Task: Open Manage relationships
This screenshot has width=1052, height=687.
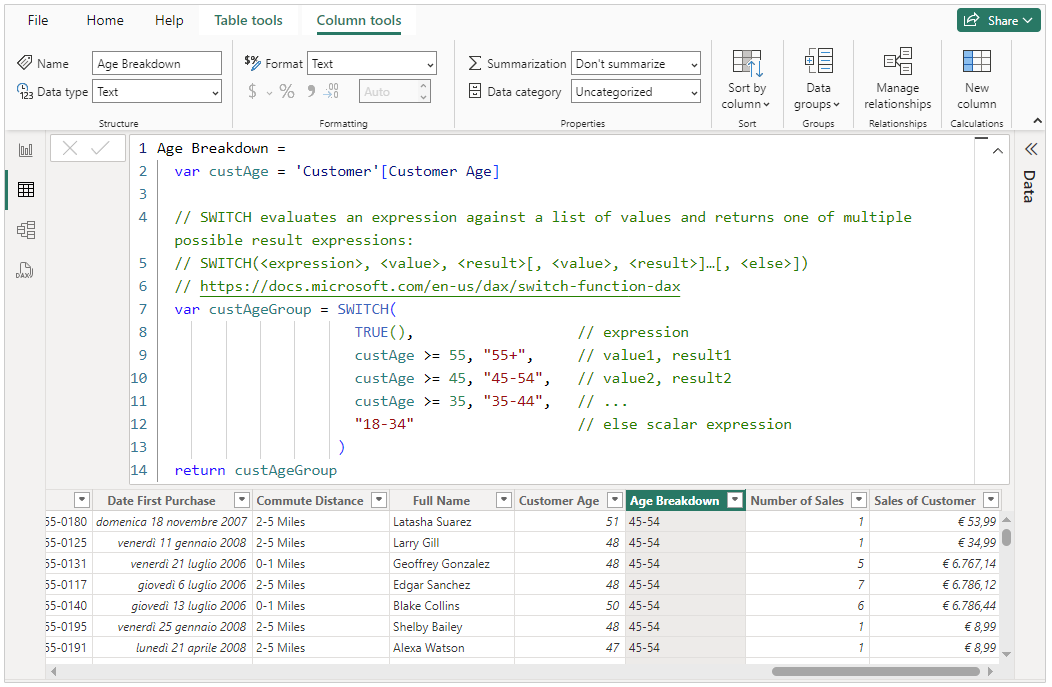Action: [898, 78]
